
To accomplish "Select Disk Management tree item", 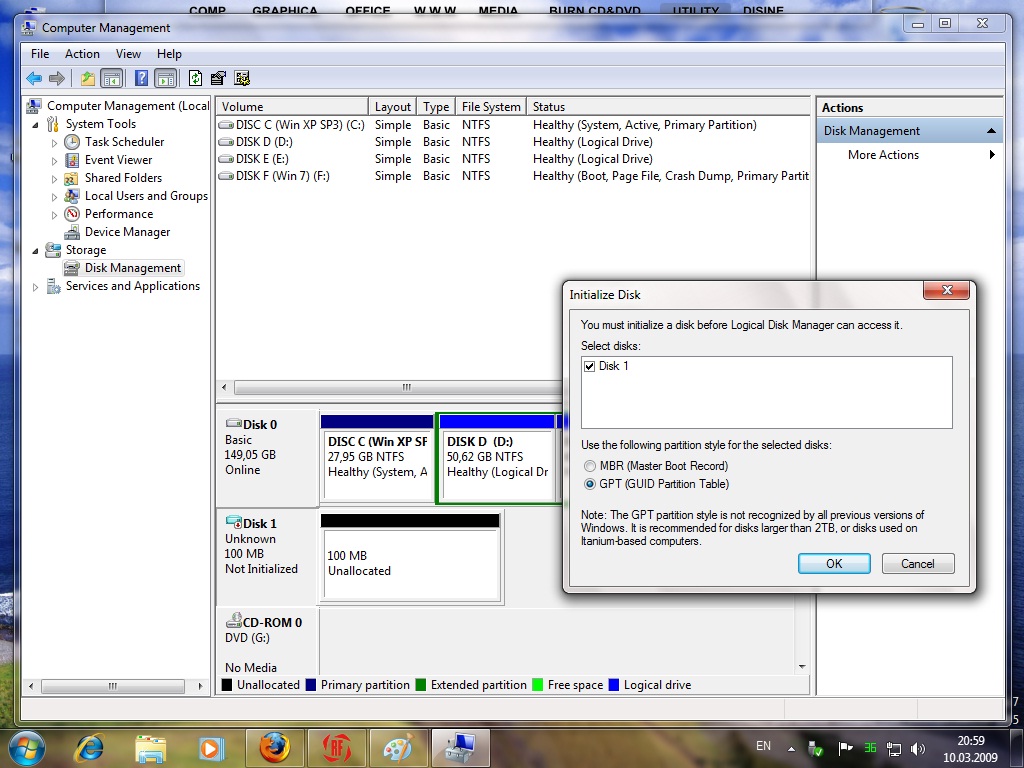I will 133,268.
